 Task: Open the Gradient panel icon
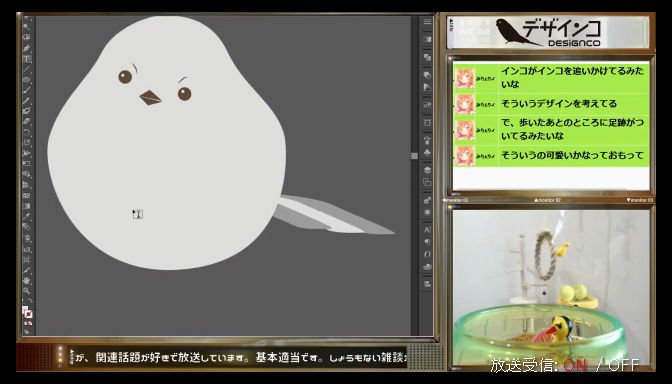[x=427, y=39]
